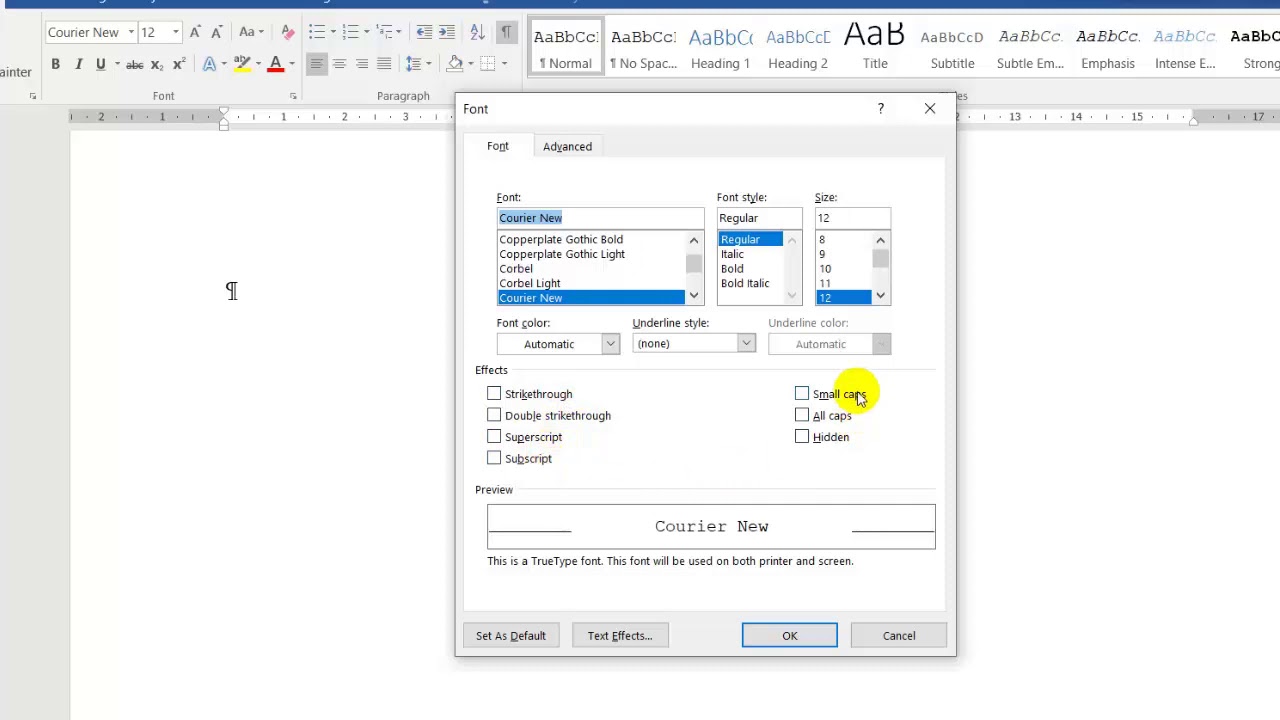Select Corbel Light in font list
1280x720 pixels.
(590, 283)
